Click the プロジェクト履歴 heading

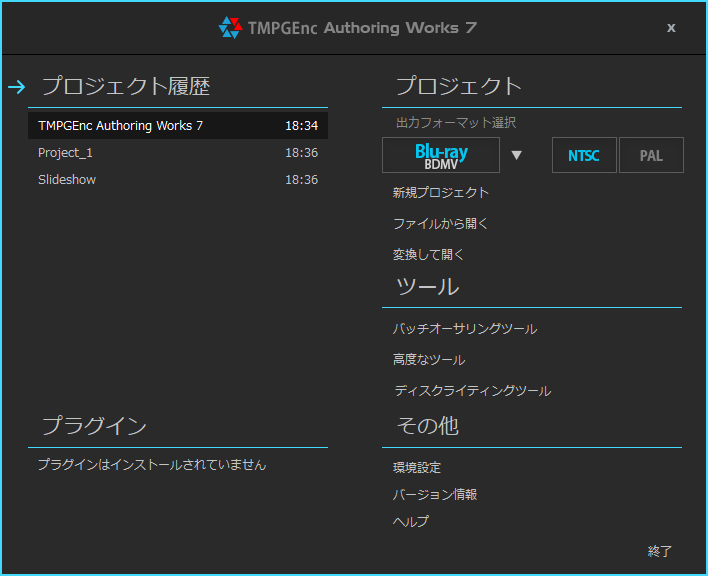126,86
